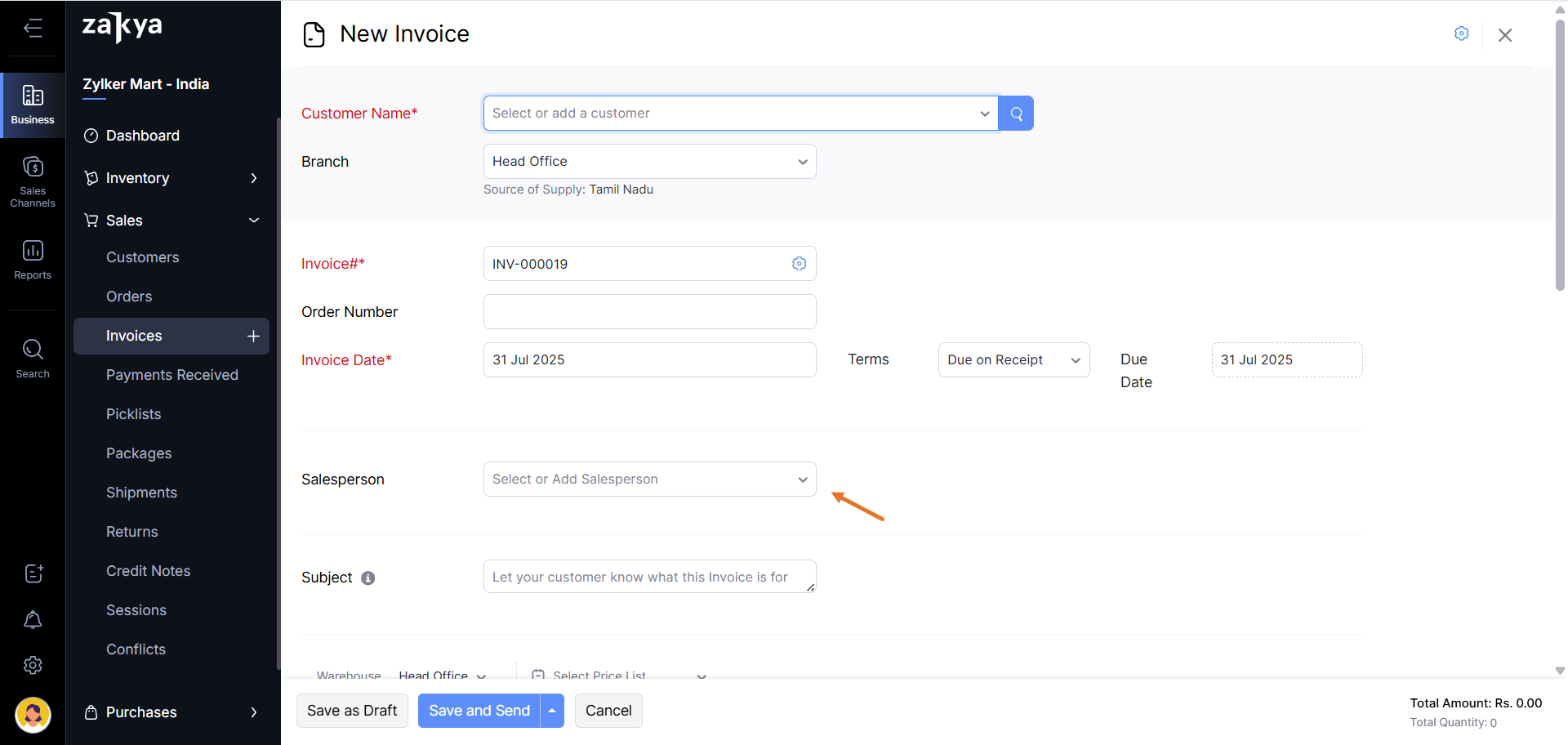Open the Salesperson selection dropdown

tap(649, 480)
